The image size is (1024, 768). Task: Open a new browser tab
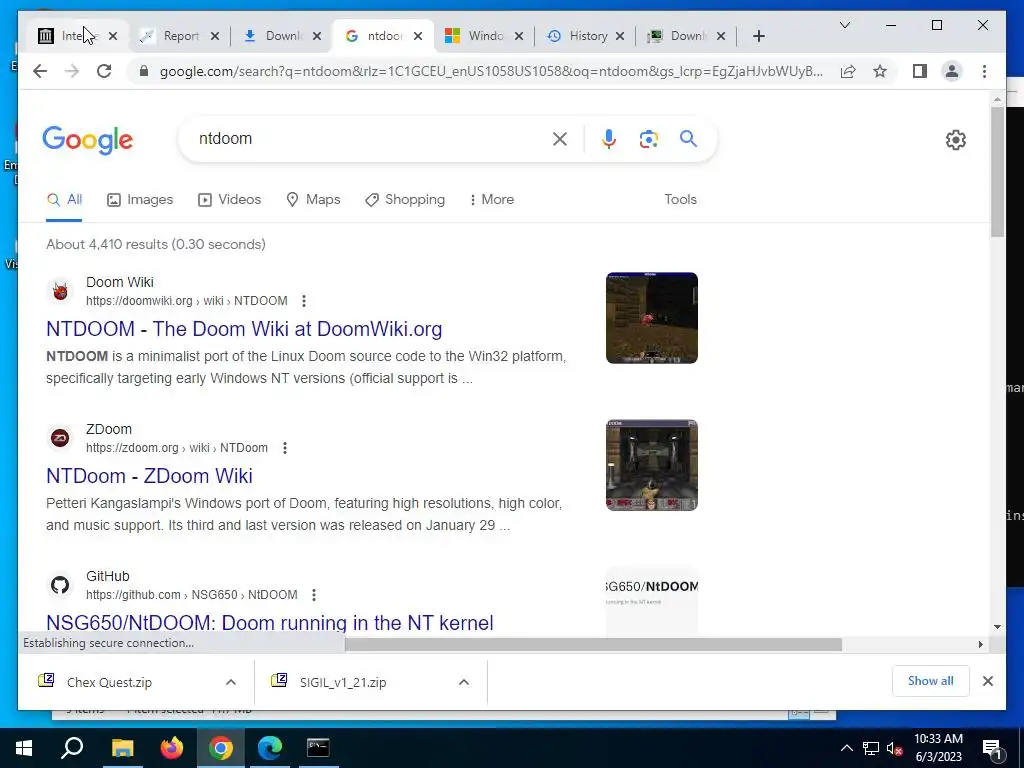[758, 36]
